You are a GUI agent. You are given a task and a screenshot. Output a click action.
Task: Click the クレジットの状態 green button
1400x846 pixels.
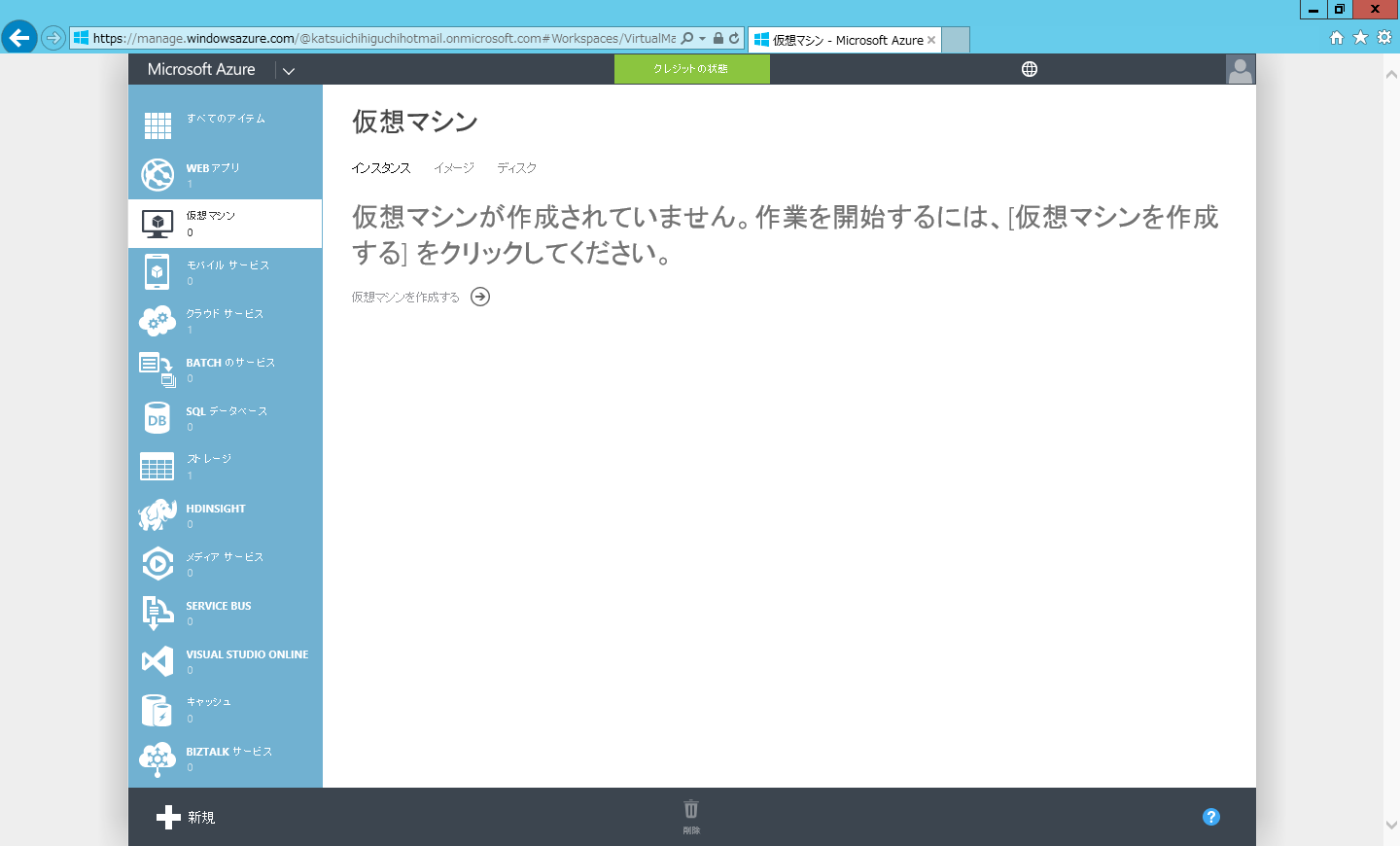click(692, 69)
